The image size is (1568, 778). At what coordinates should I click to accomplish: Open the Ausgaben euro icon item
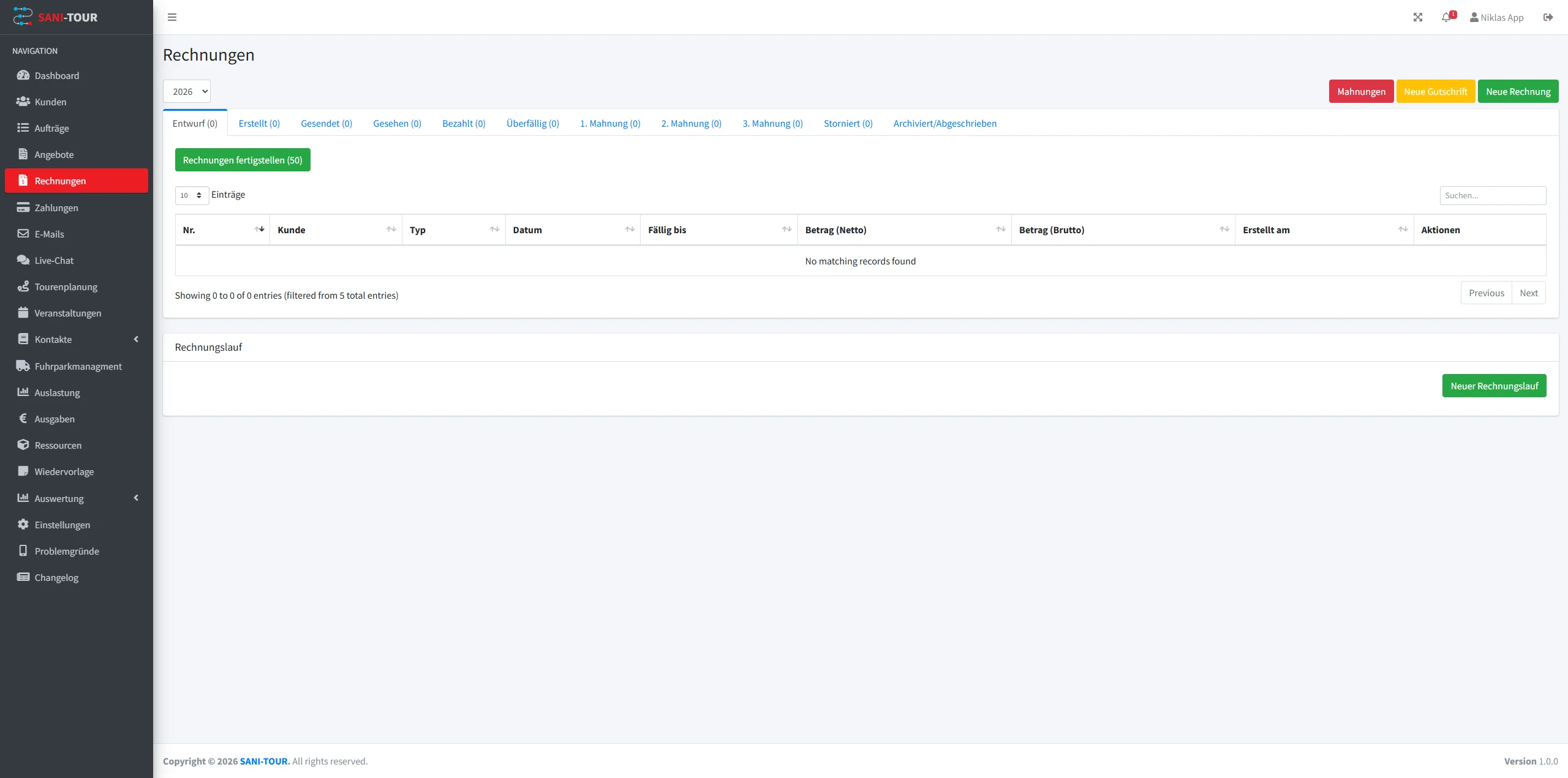pos(23,419)
